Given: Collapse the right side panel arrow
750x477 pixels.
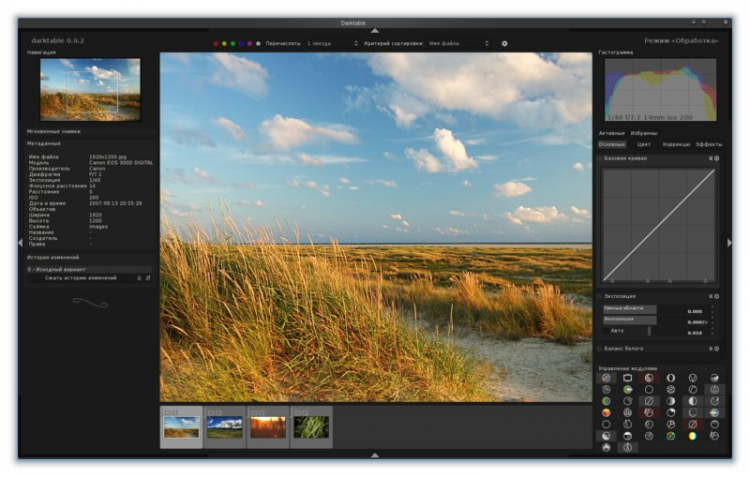Looking at the screenshot, I should coord(729,242).
